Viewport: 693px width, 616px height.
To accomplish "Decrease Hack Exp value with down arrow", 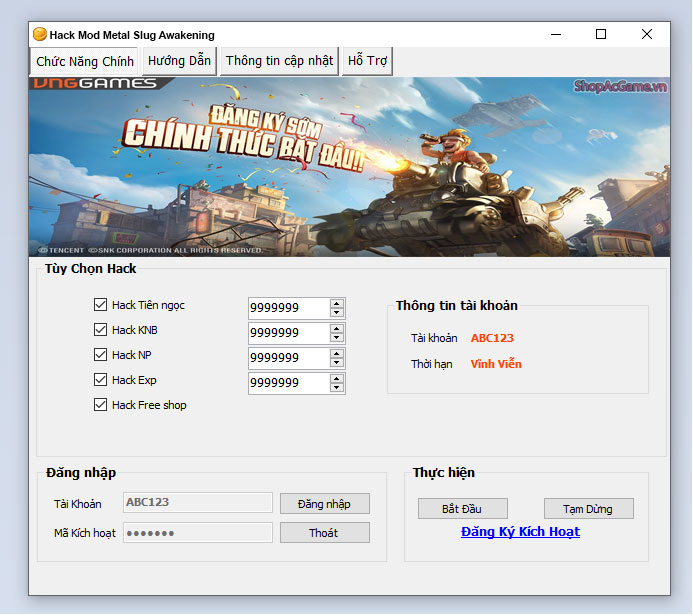I will 337,388.
